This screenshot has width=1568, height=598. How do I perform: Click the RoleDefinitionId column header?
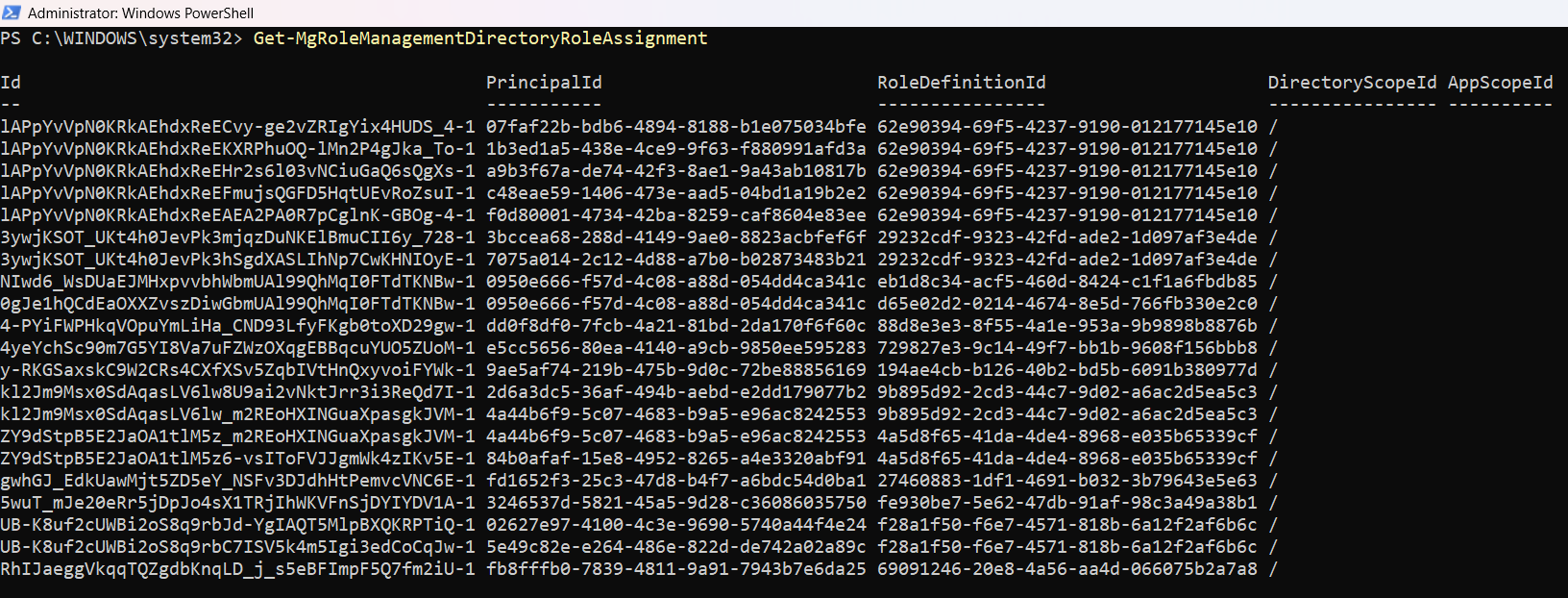pos(961,83)
